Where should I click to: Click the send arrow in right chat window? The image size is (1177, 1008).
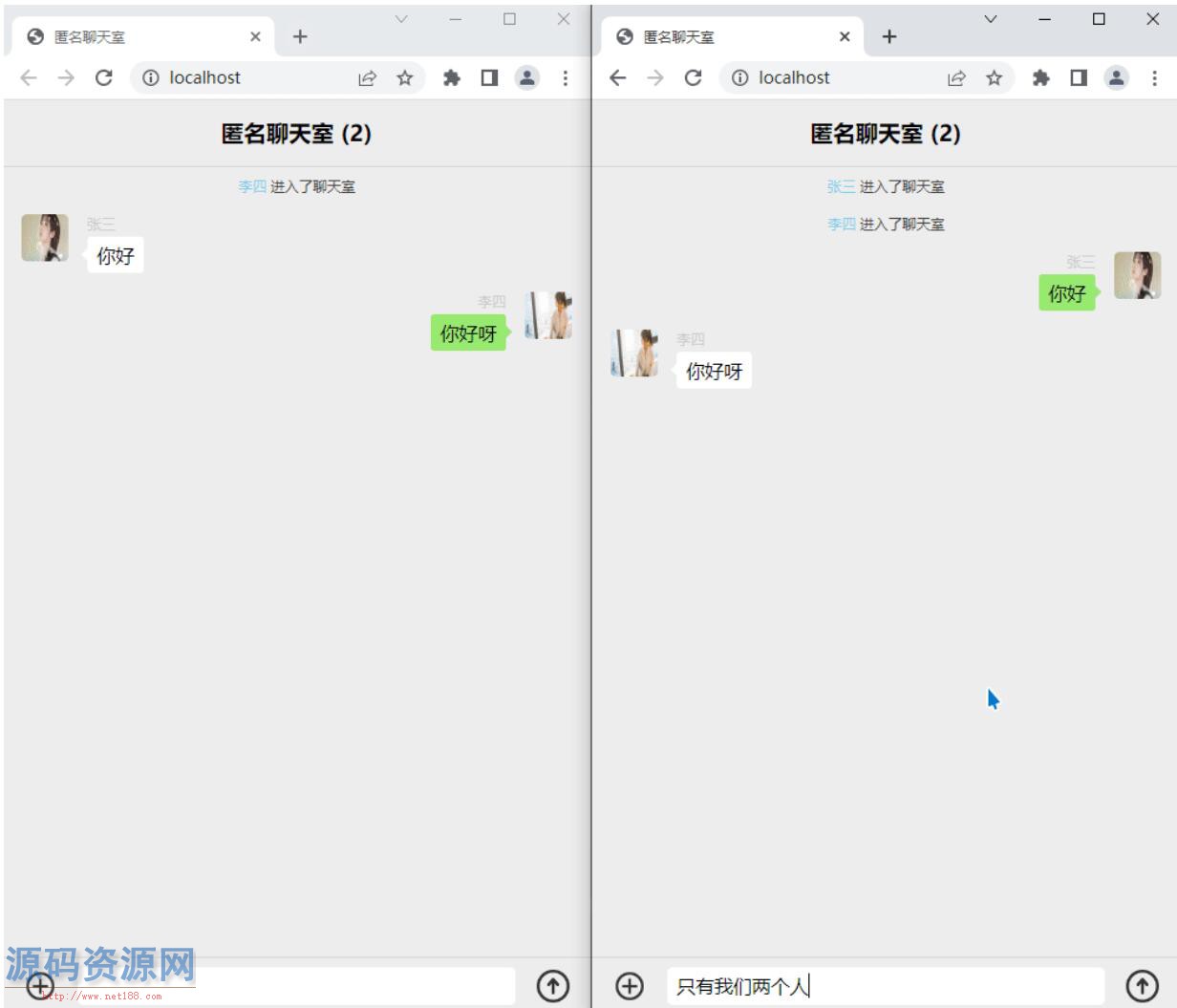(1142, 985)
